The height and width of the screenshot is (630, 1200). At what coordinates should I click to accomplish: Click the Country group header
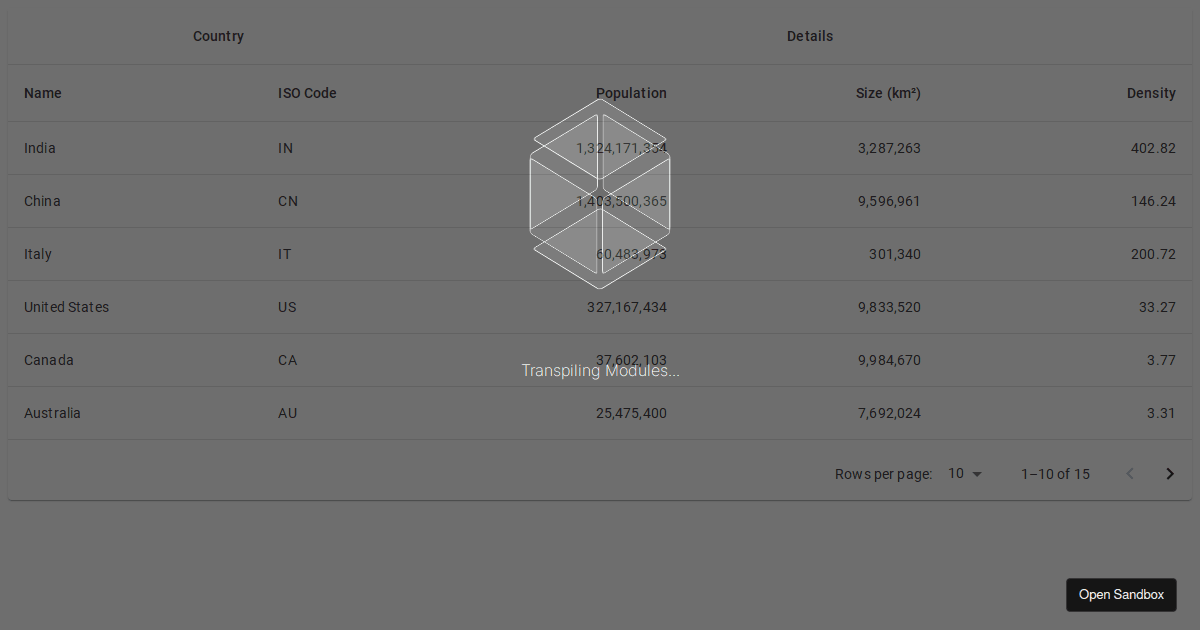pos(218,36)
